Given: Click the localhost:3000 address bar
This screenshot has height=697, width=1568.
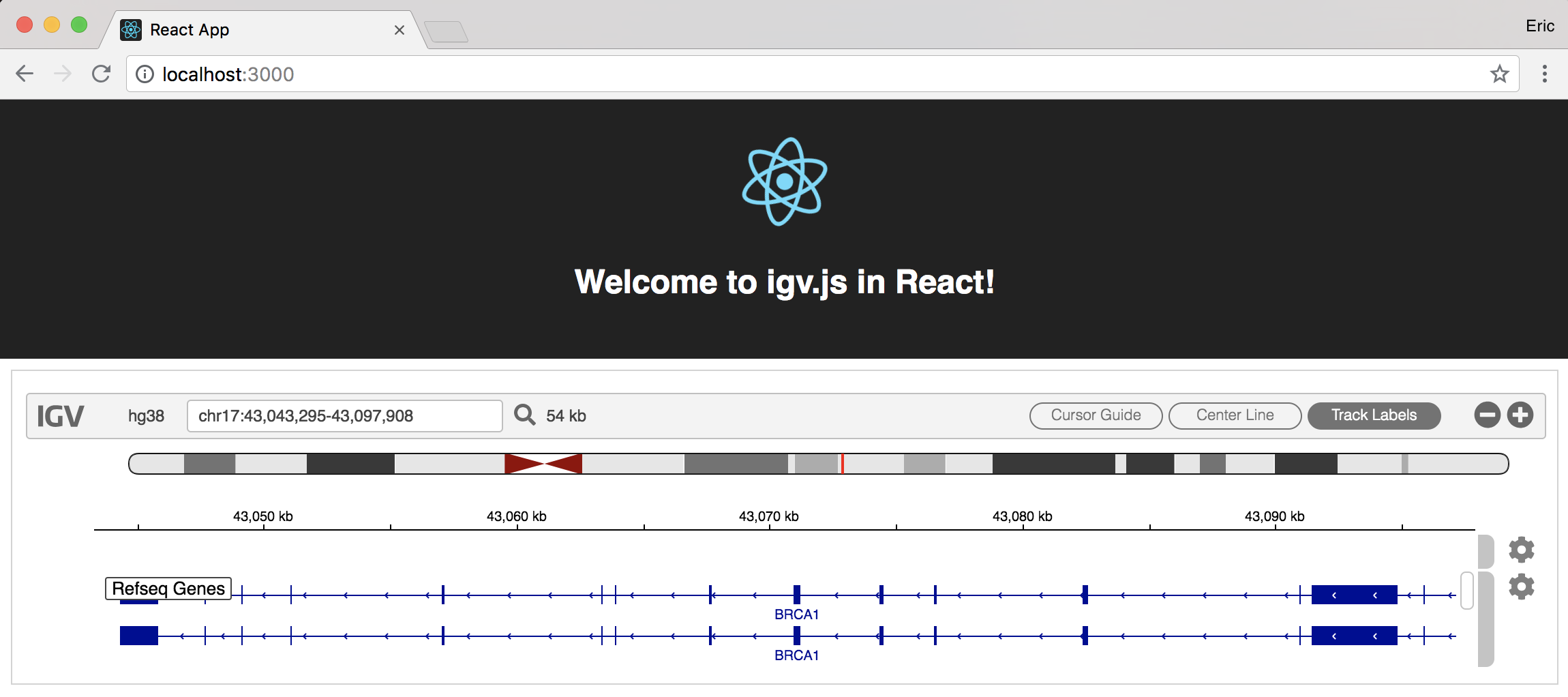Looking at the screenshot, I should pyautogui.click(x=822, y=74).
